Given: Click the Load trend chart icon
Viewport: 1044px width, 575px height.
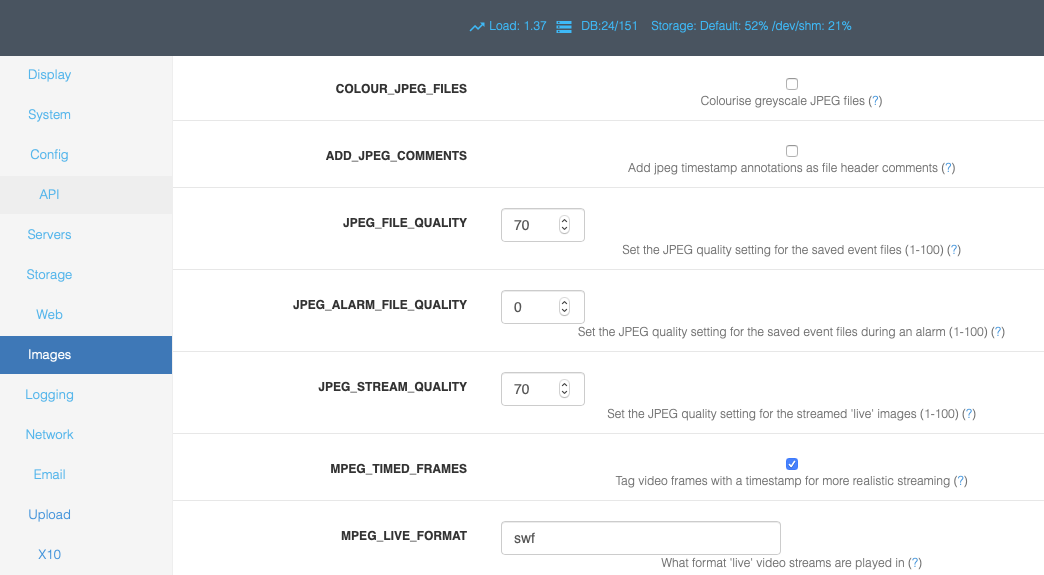Looking at the screenshot, I should pos(477,27).
